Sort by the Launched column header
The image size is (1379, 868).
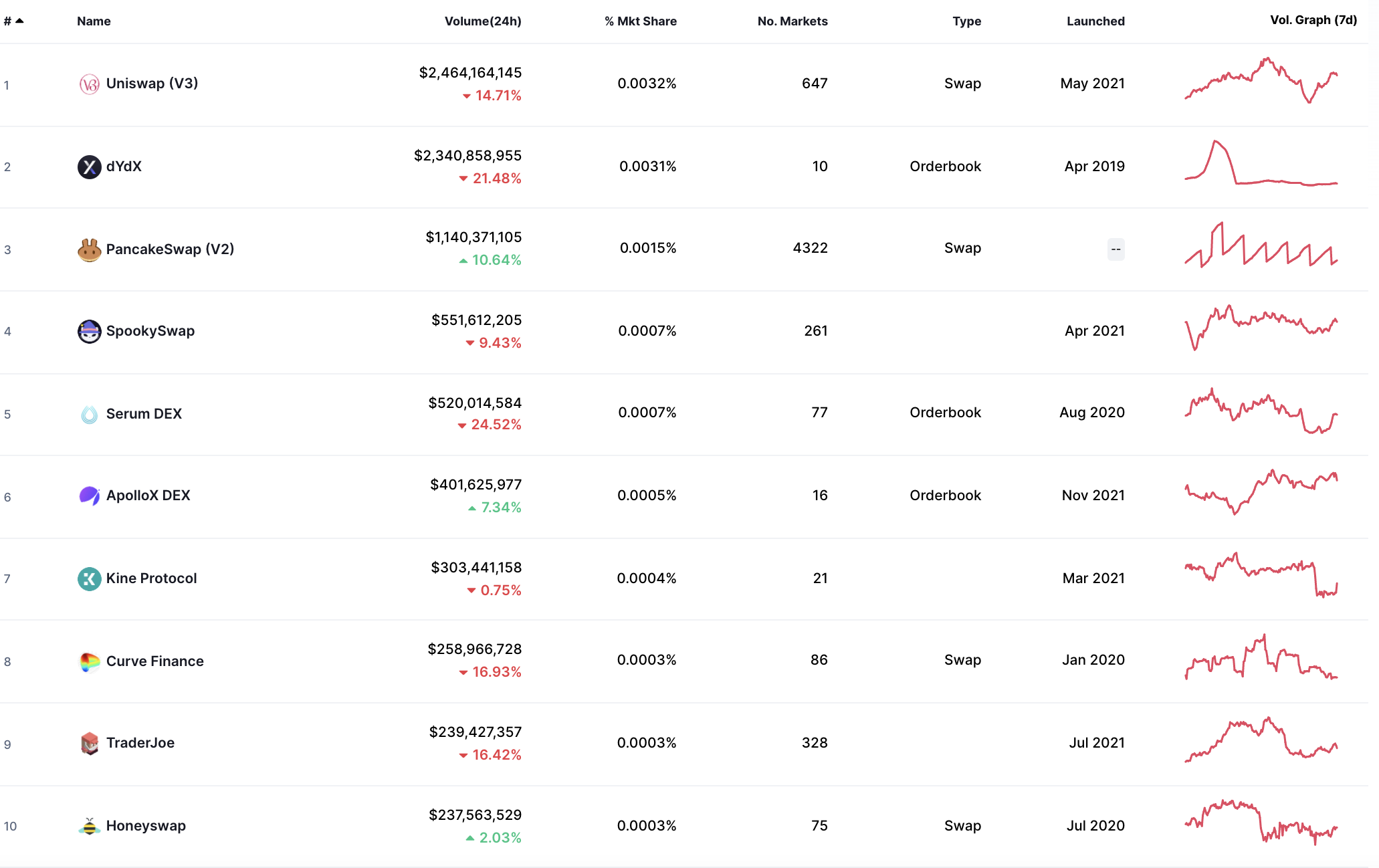pyautogui.click(x=1095, y=21)
